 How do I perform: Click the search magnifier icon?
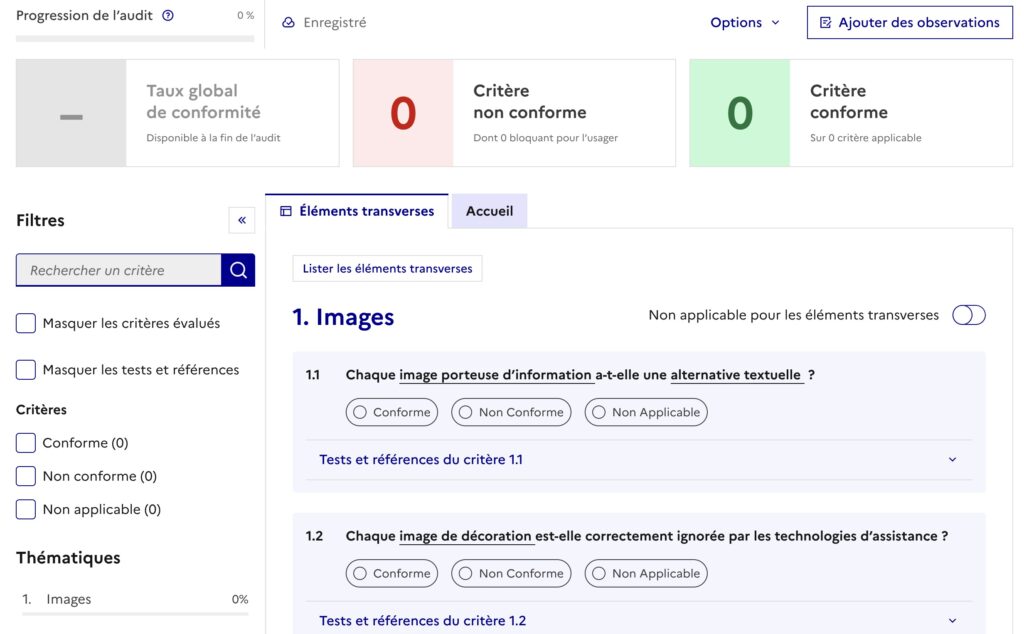[238, 270]
